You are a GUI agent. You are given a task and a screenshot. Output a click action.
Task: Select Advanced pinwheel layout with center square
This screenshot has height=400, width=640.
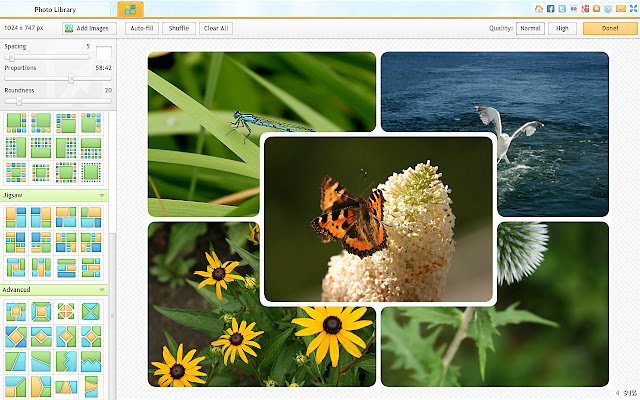16,311
